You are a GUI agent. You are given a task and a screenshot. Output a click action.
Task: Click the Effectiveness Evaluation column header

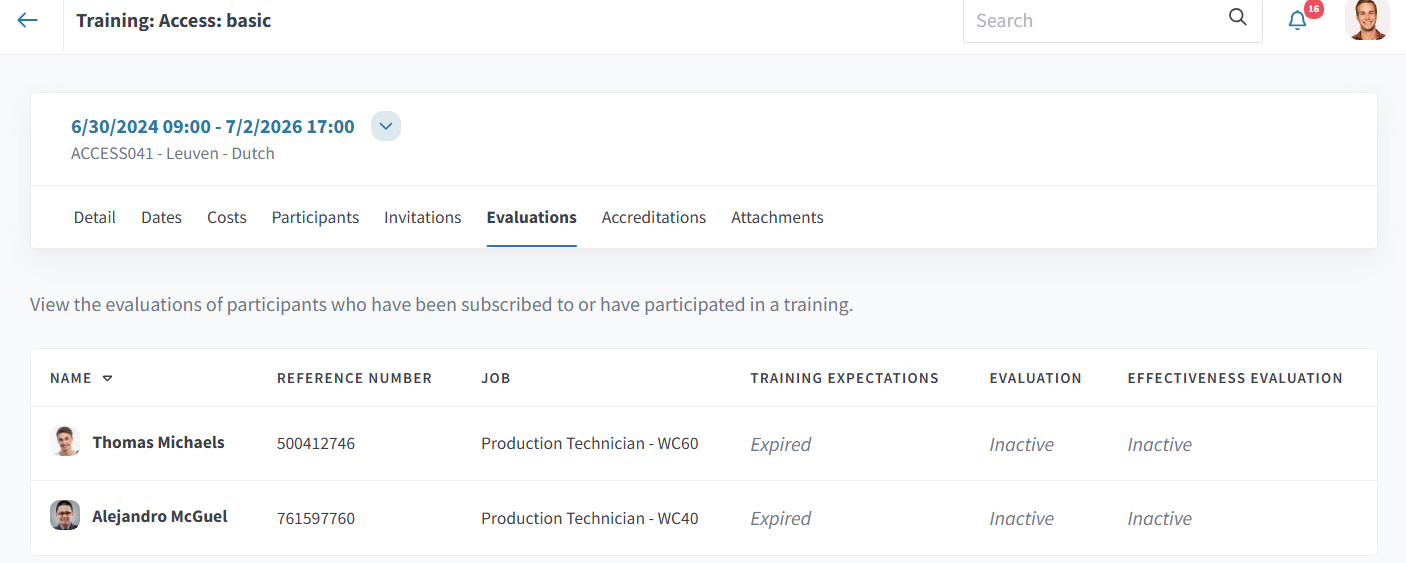(1235, 378)
